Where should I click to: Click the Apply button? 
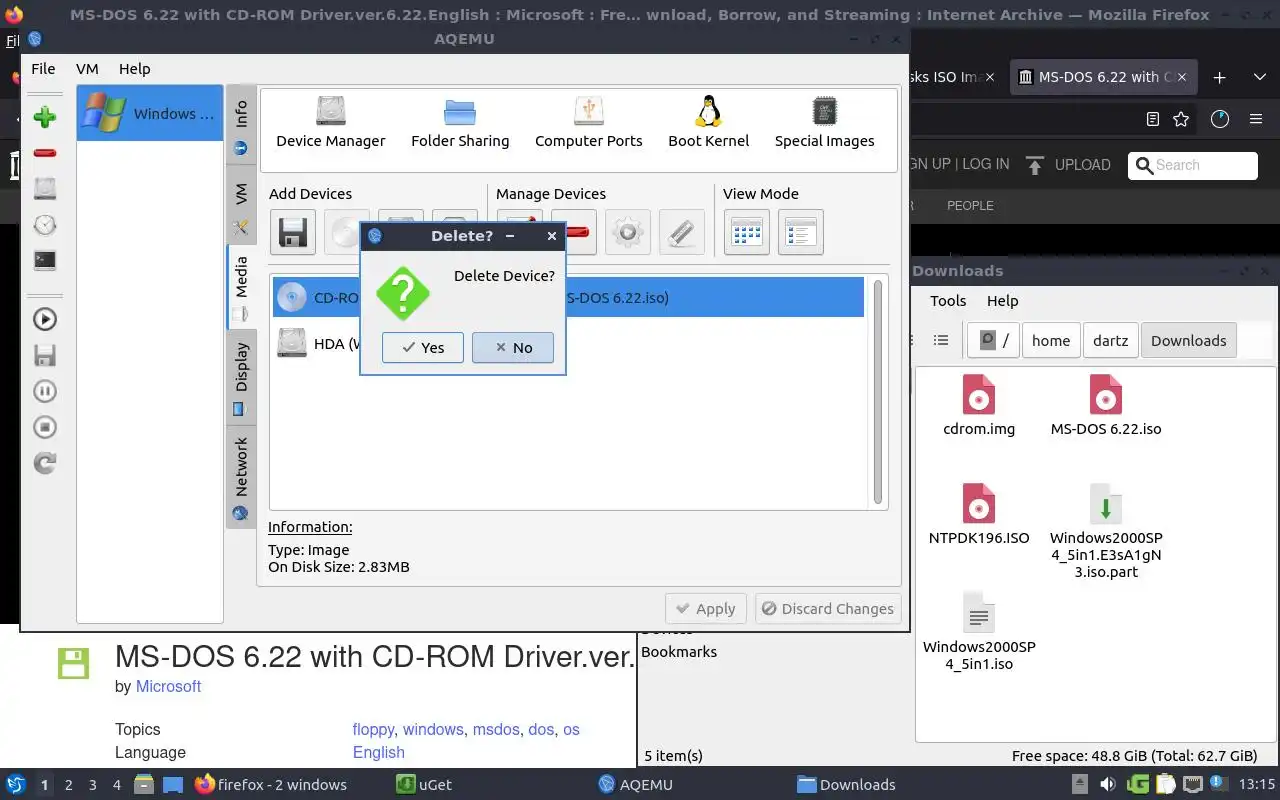click(705, 608)
